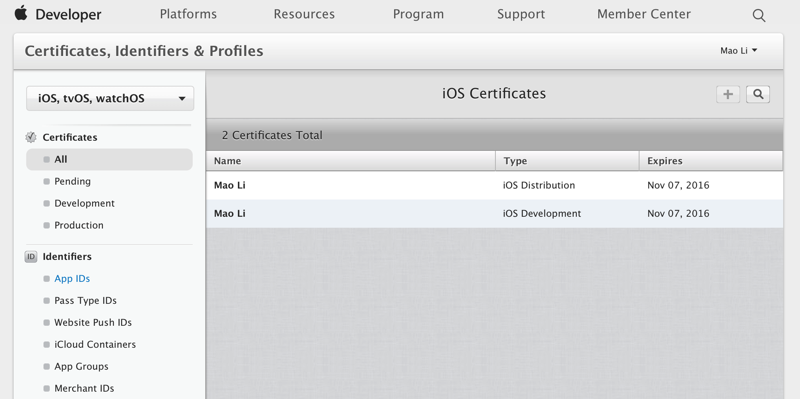Open the Platforms menu
Screen dimensions: 800x399
tap(188, 14)
